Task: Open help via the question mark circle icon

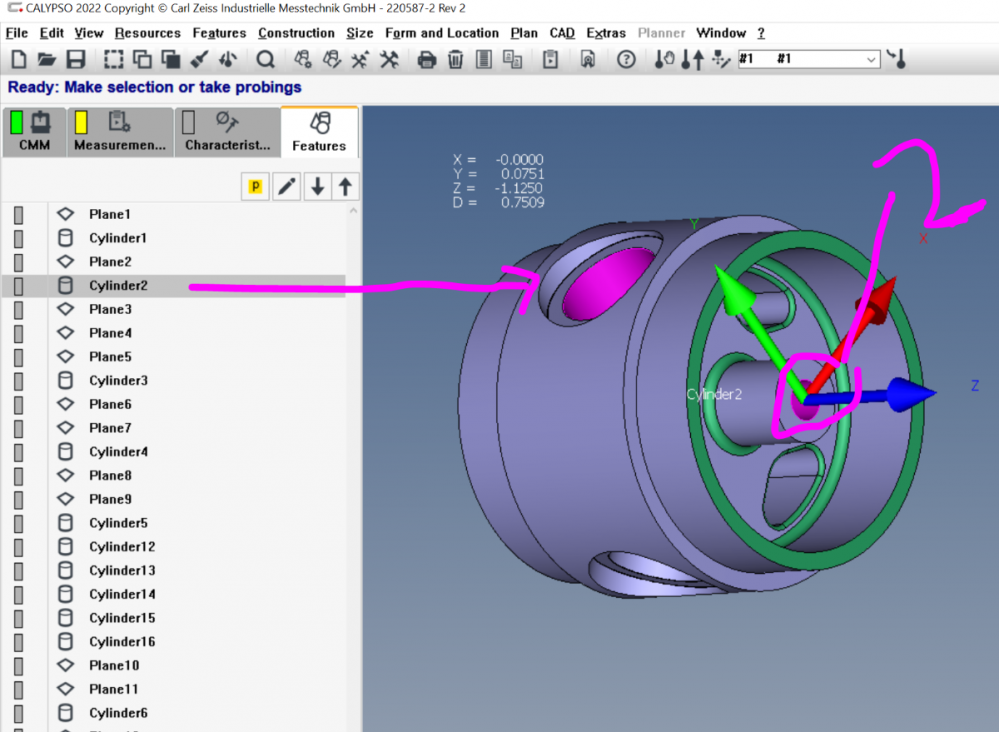Action: click(626, 59)
